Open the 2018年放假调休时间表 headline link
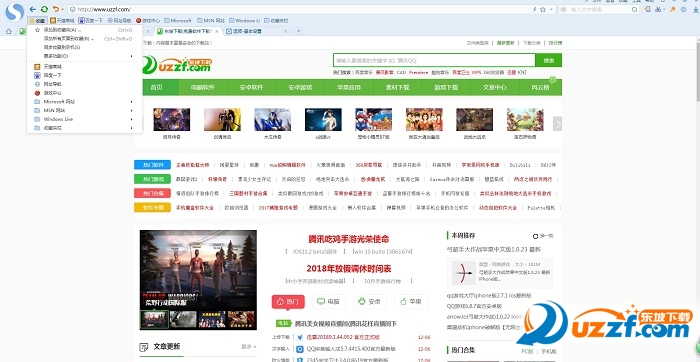The height and width of the screenshot is (362, 700). point(349,268)
